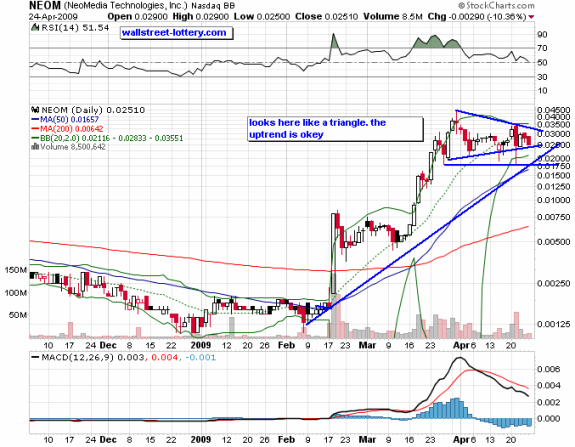Image resolution: width=575 pixels, height=447 pixels.
Task: Click the small RSI indicator icon
Action: click(x=35, y=28)
